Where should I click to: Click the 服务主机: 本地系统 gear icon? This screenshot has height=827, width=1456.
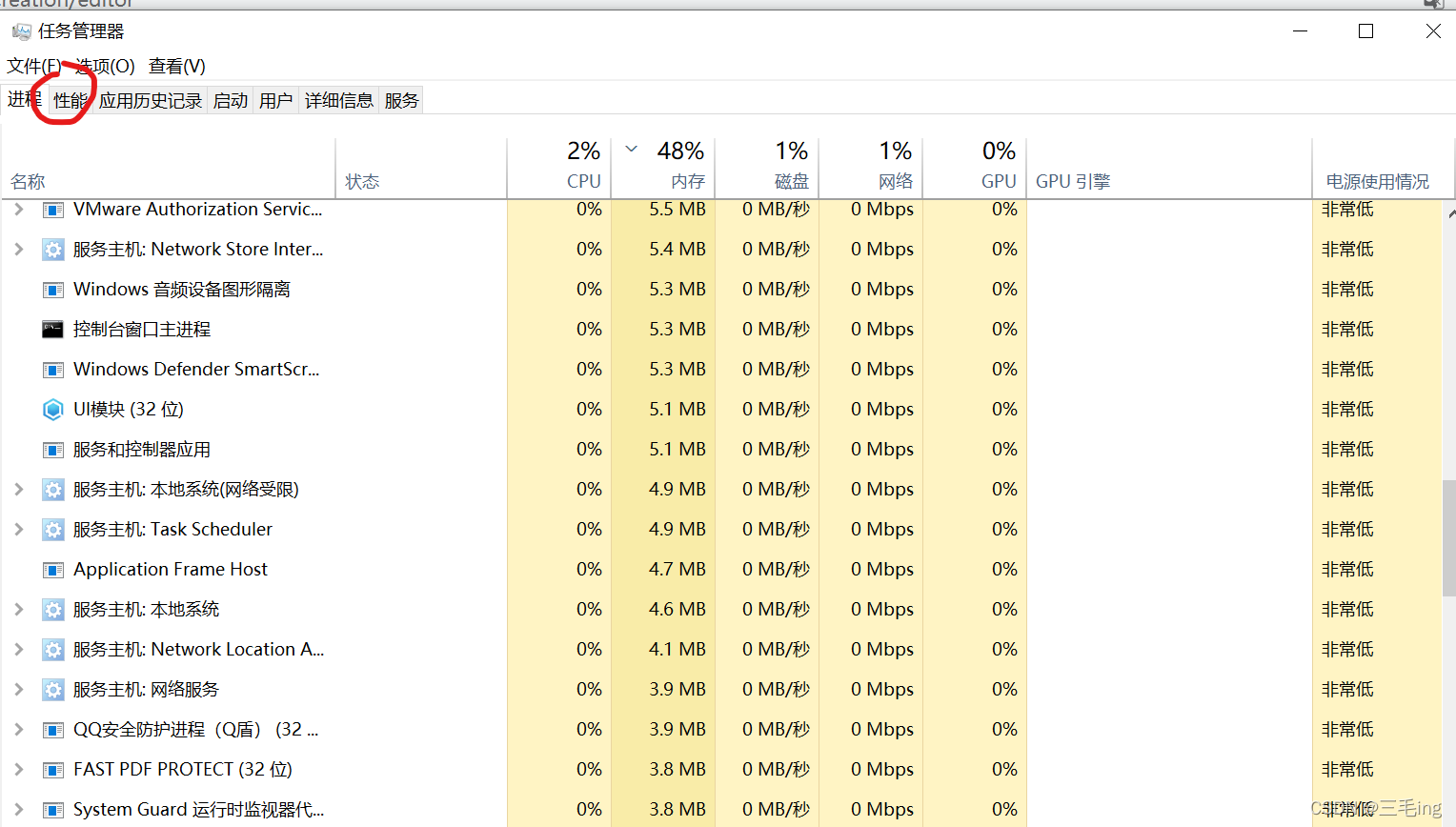click(53, 610)
